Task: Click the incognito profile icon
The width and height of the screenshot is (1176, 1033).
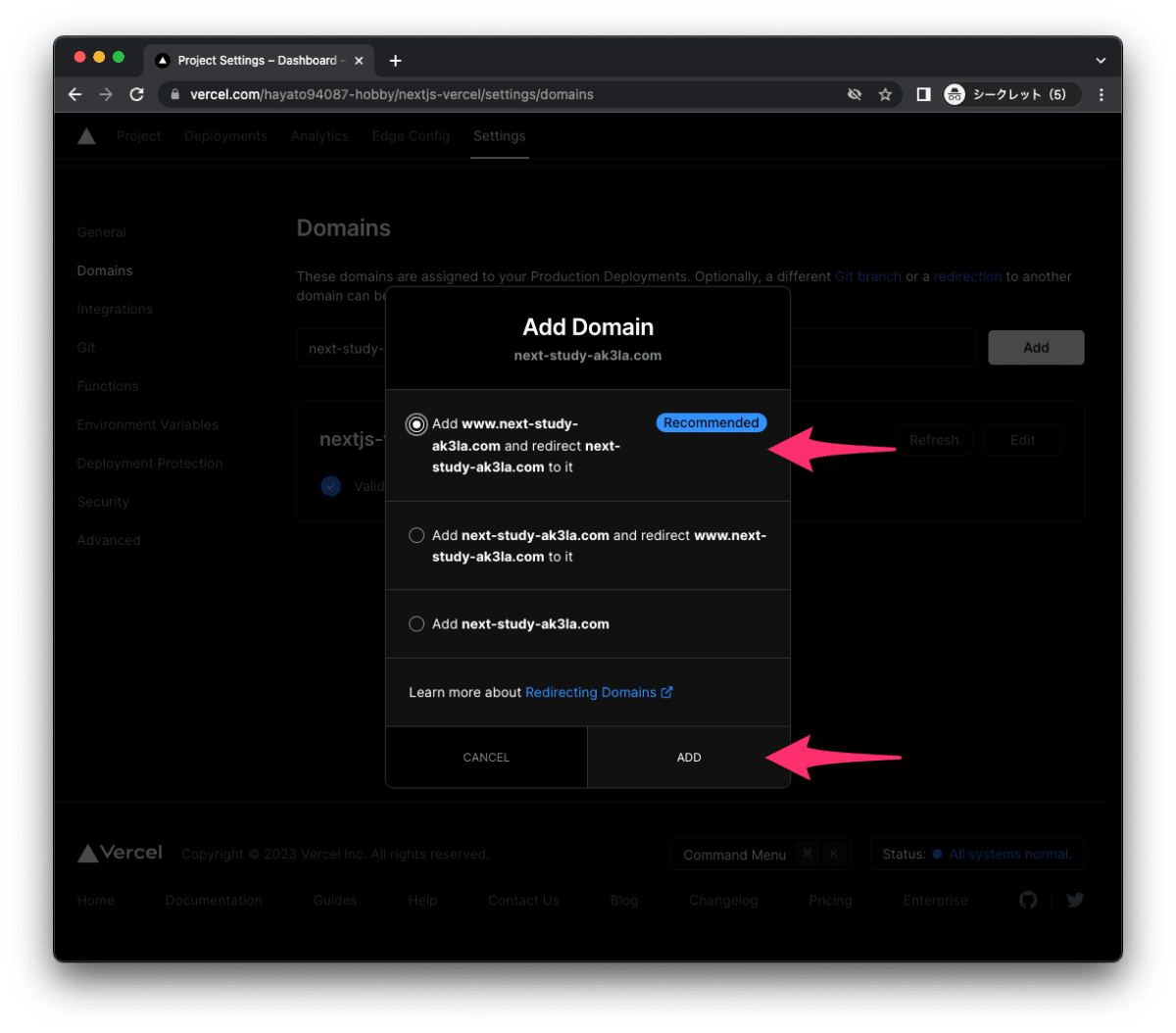Action: click(955, 94)
